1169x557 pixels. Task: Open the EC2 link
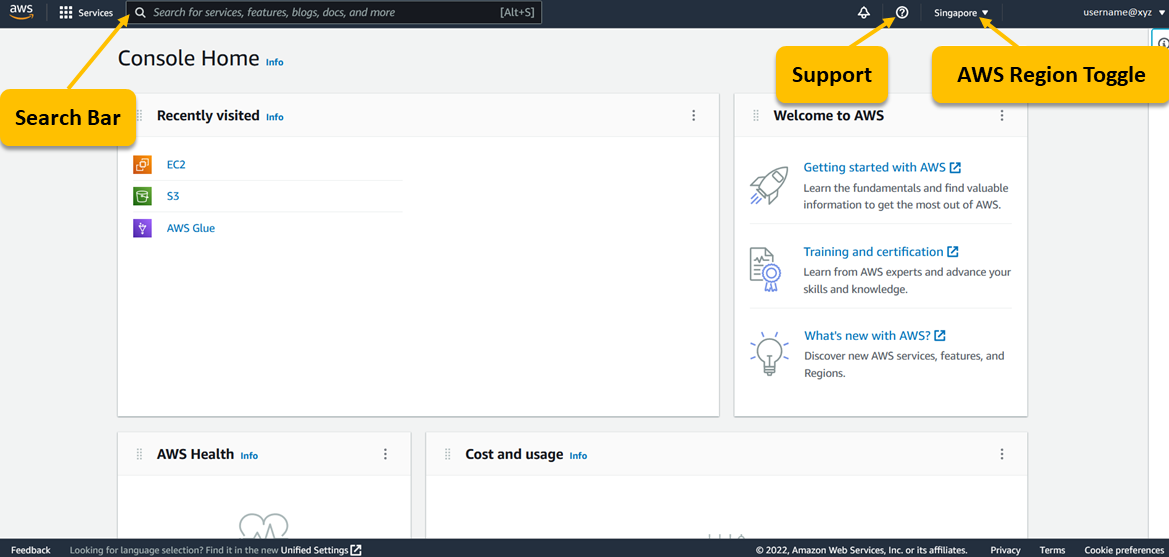(176, 165)
